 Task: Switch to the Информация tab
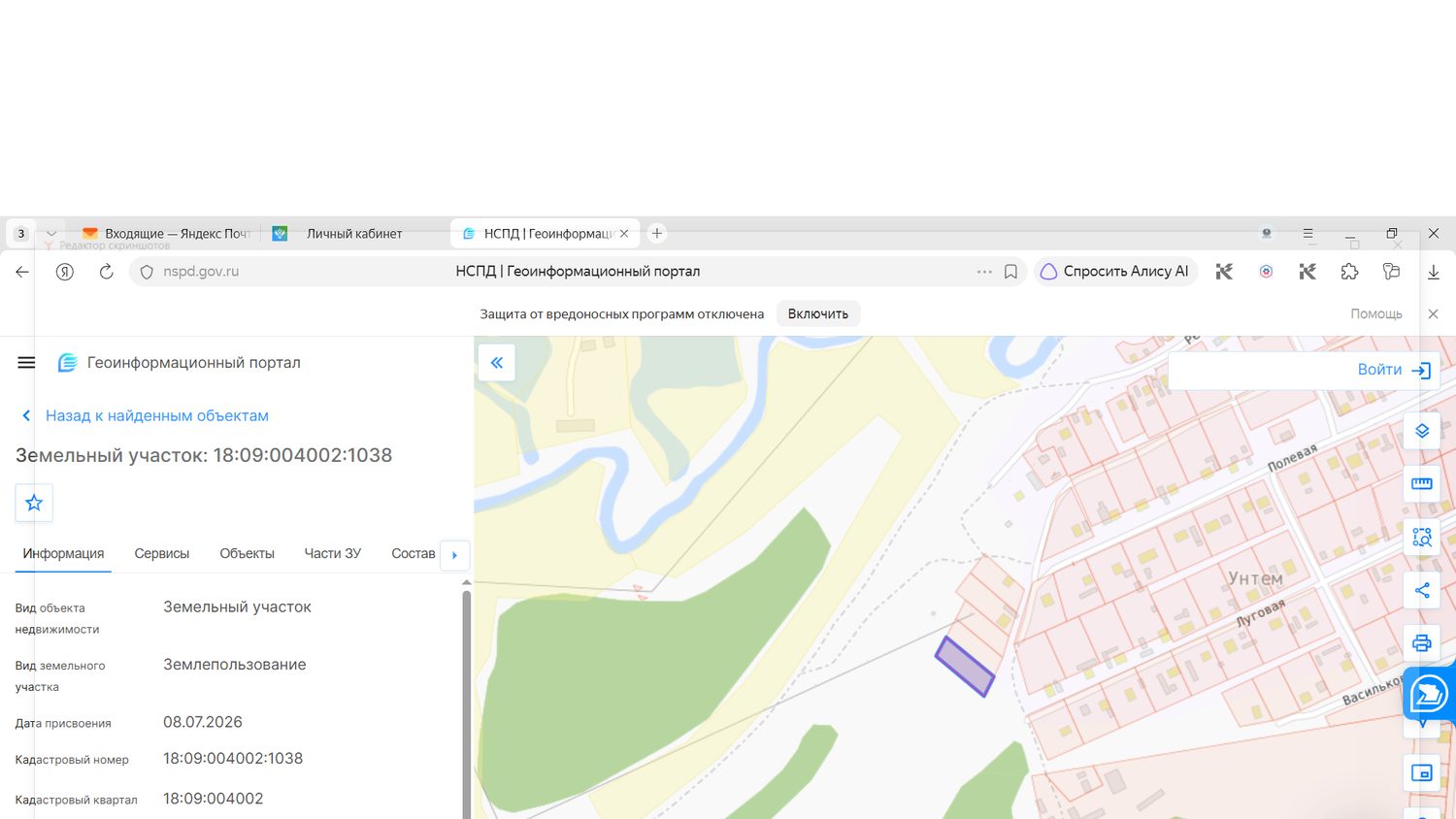63,553
